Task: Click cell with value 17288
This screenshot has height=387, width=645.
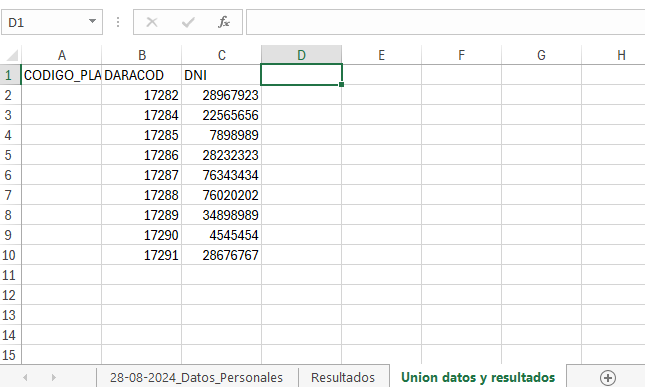Action: (142, 195)
